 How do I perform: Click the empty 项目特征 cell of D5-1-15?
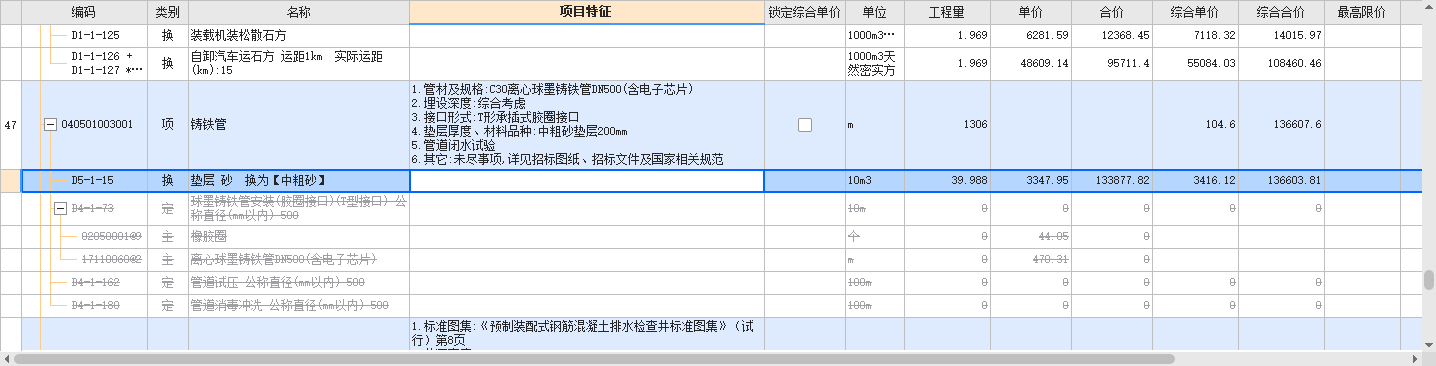point(587,181)
